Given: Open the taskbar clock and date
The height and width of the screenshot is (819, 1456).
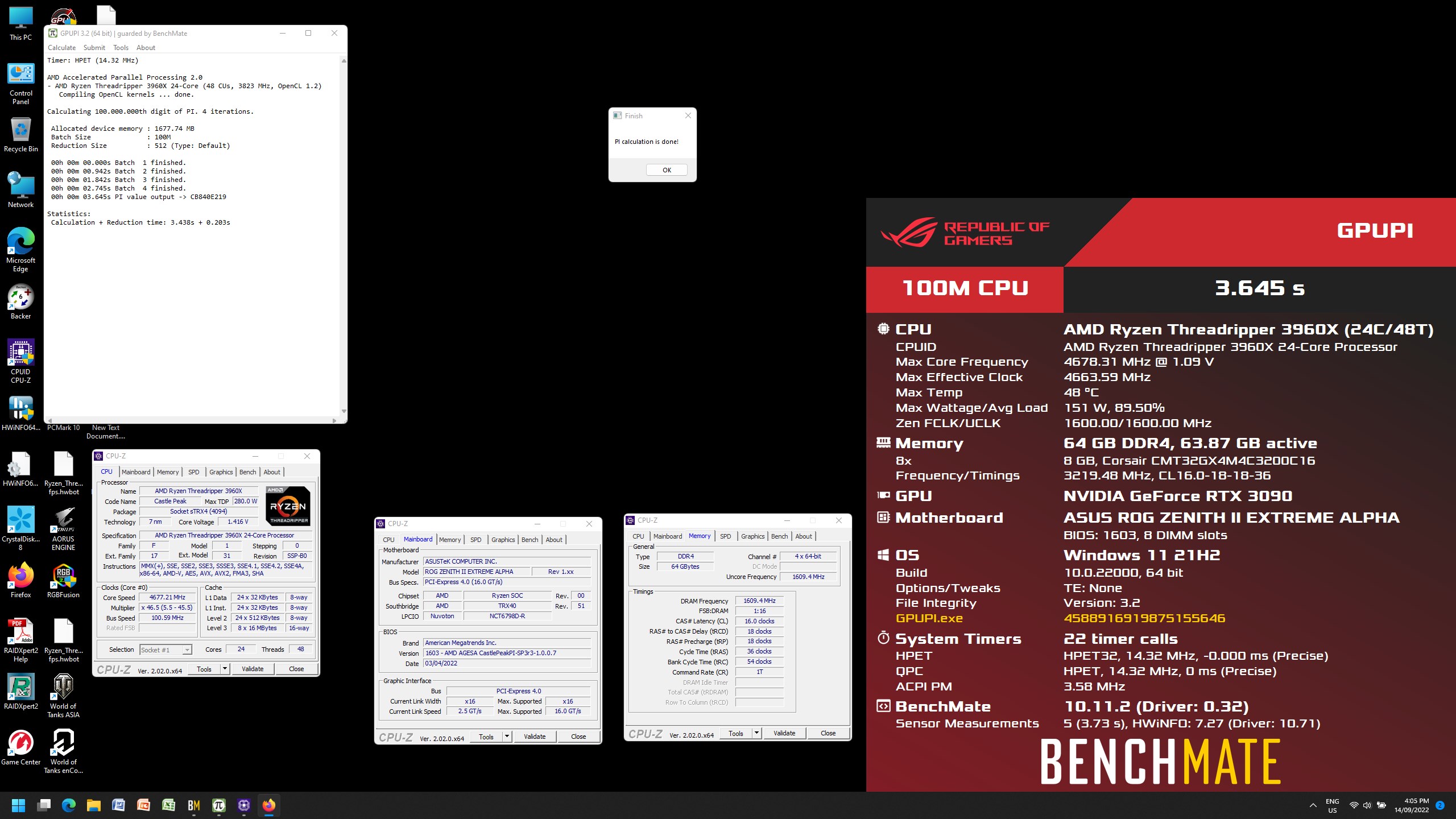Looking at the screenshot, I should (1411, 805).
